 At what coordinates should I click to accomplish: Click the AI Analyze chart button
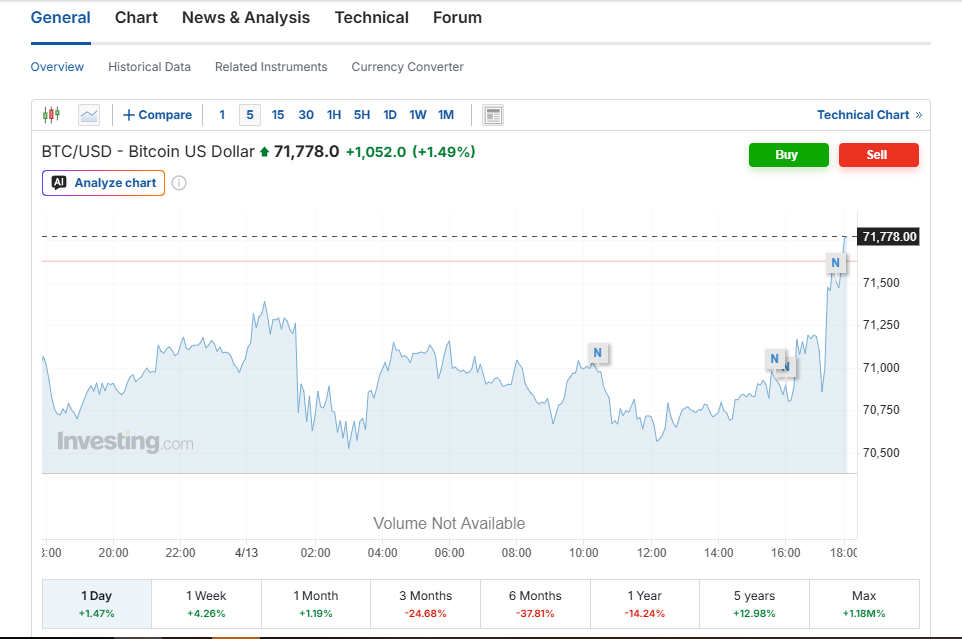coord(103,183)
